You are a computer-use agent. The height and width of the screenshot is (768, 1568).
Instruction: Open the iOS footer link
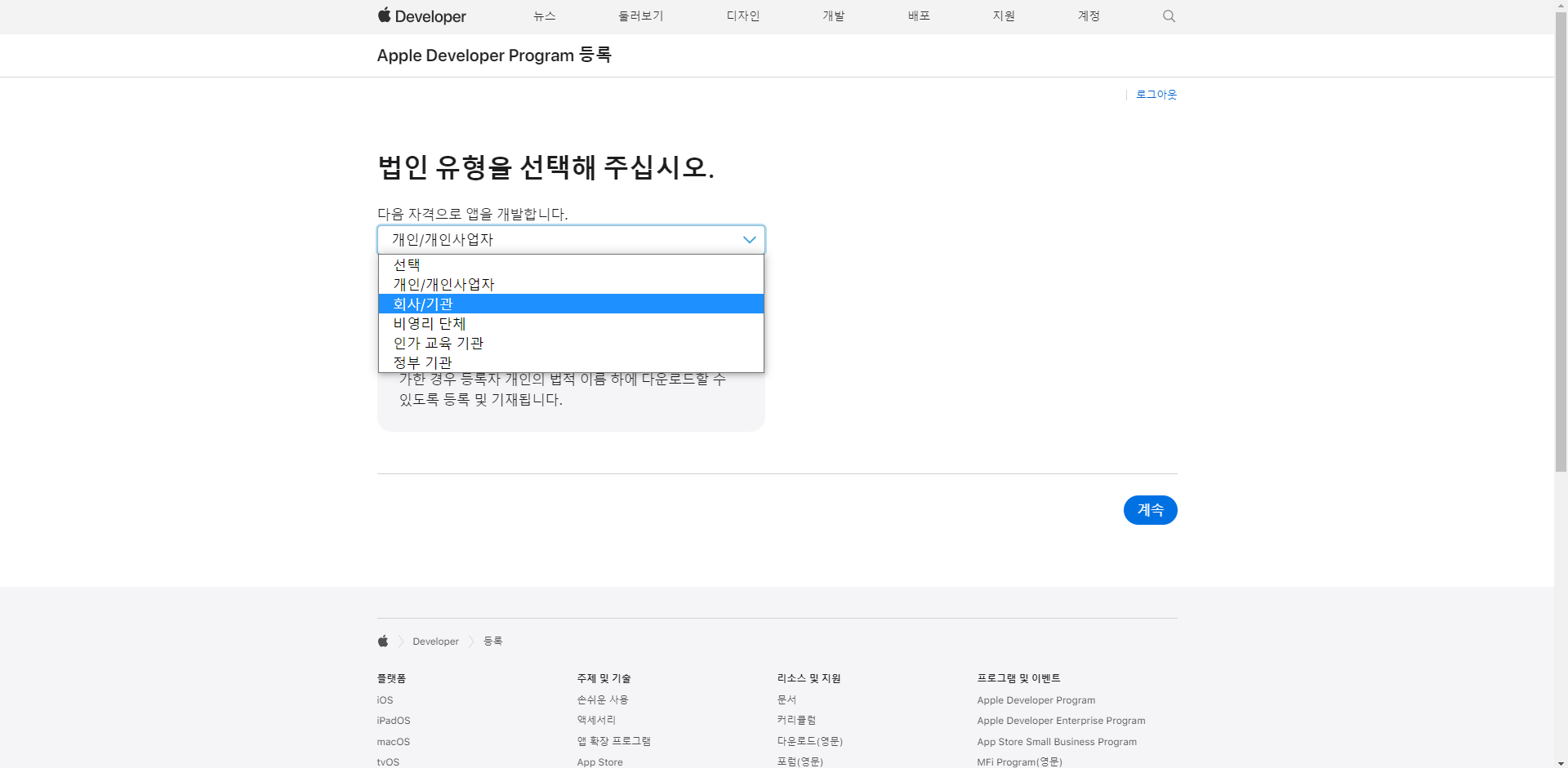pos(385,700)
